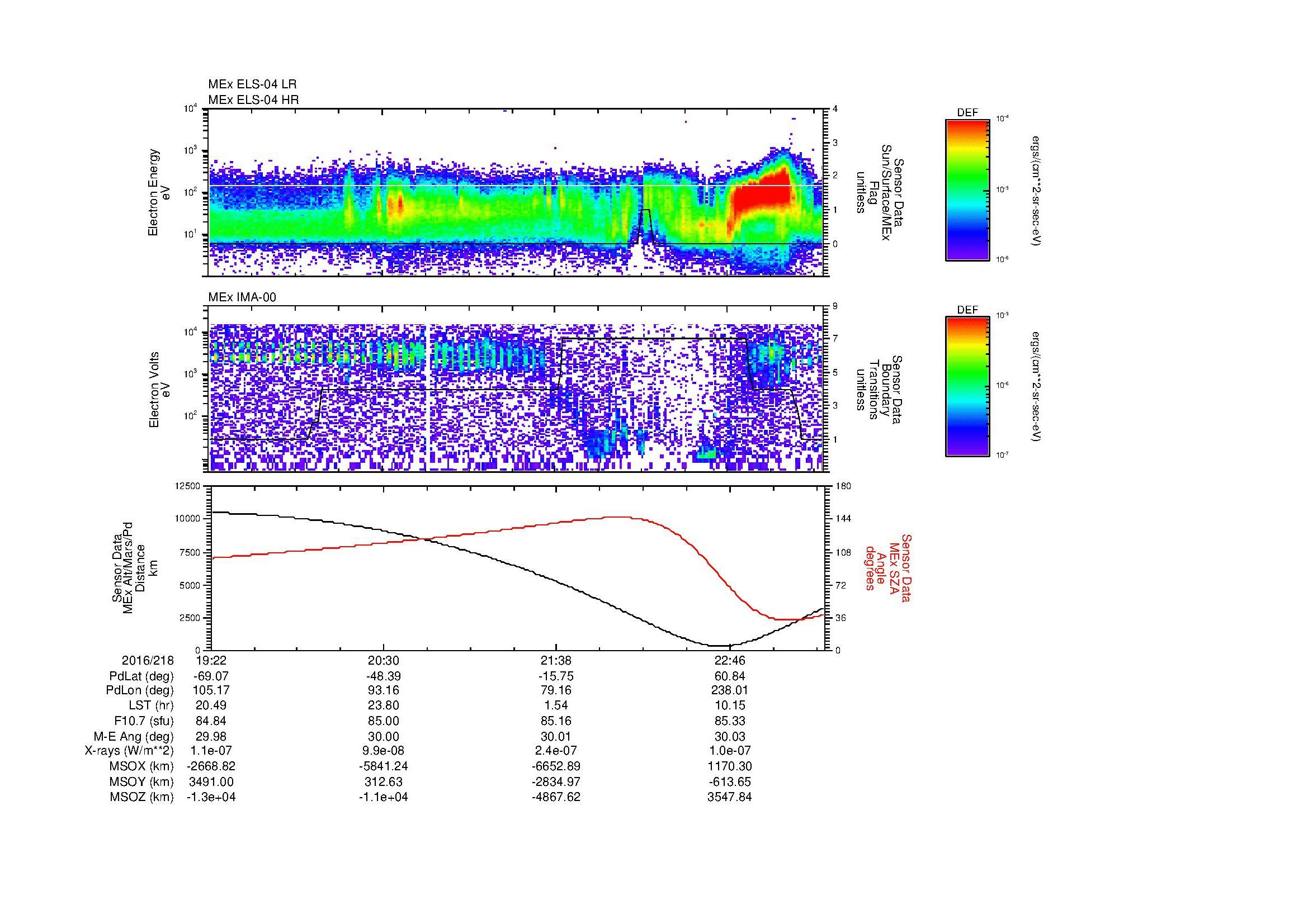The height and width of the screenshot is (924, 1308).
Task: Click the 'PdLon (deg)' row label
Action: click(141, 690)
